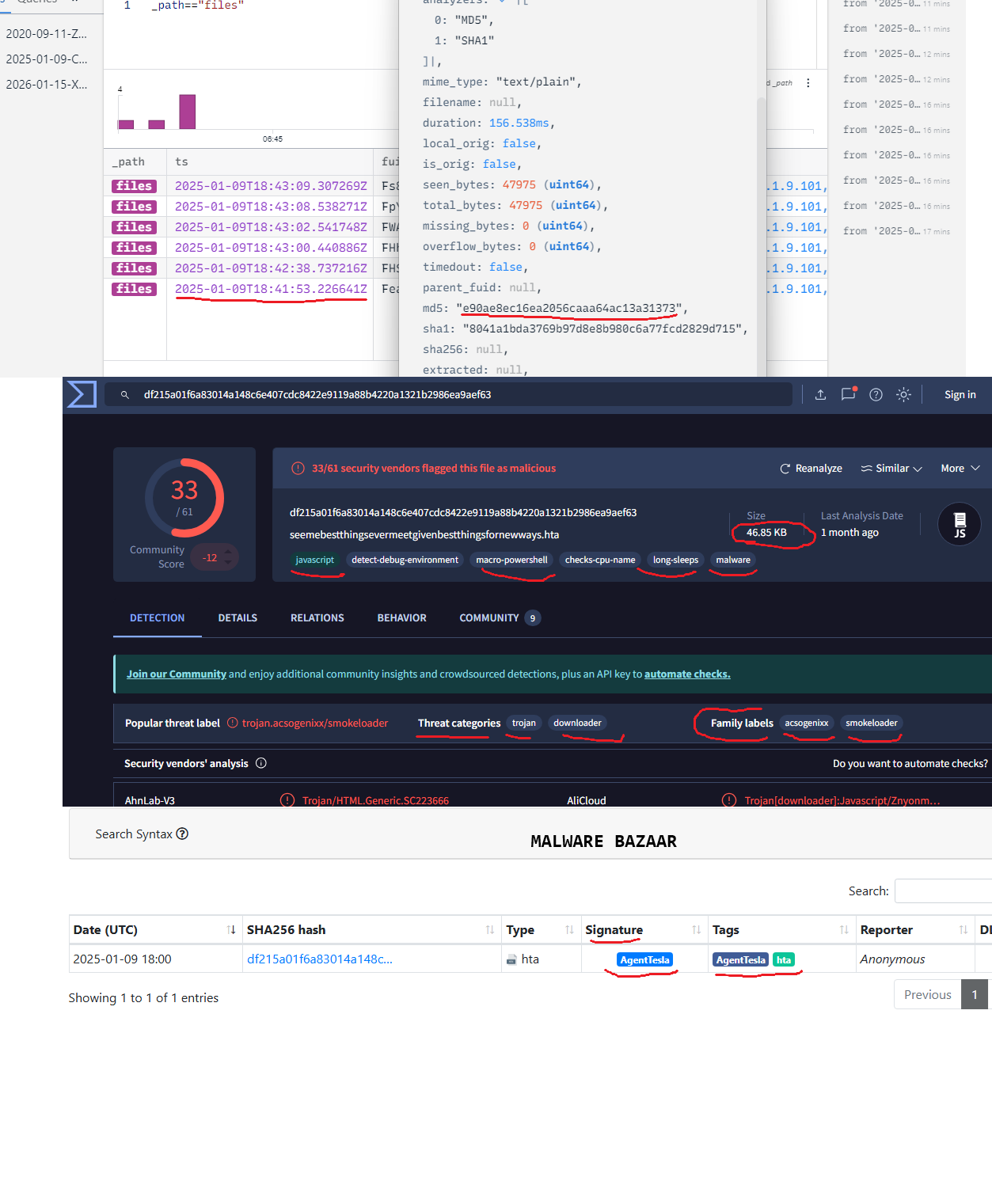Viewport: 992px width, 1204px height.
Task: Switch to the DETECTION tab
Action: tap(157, 617)
